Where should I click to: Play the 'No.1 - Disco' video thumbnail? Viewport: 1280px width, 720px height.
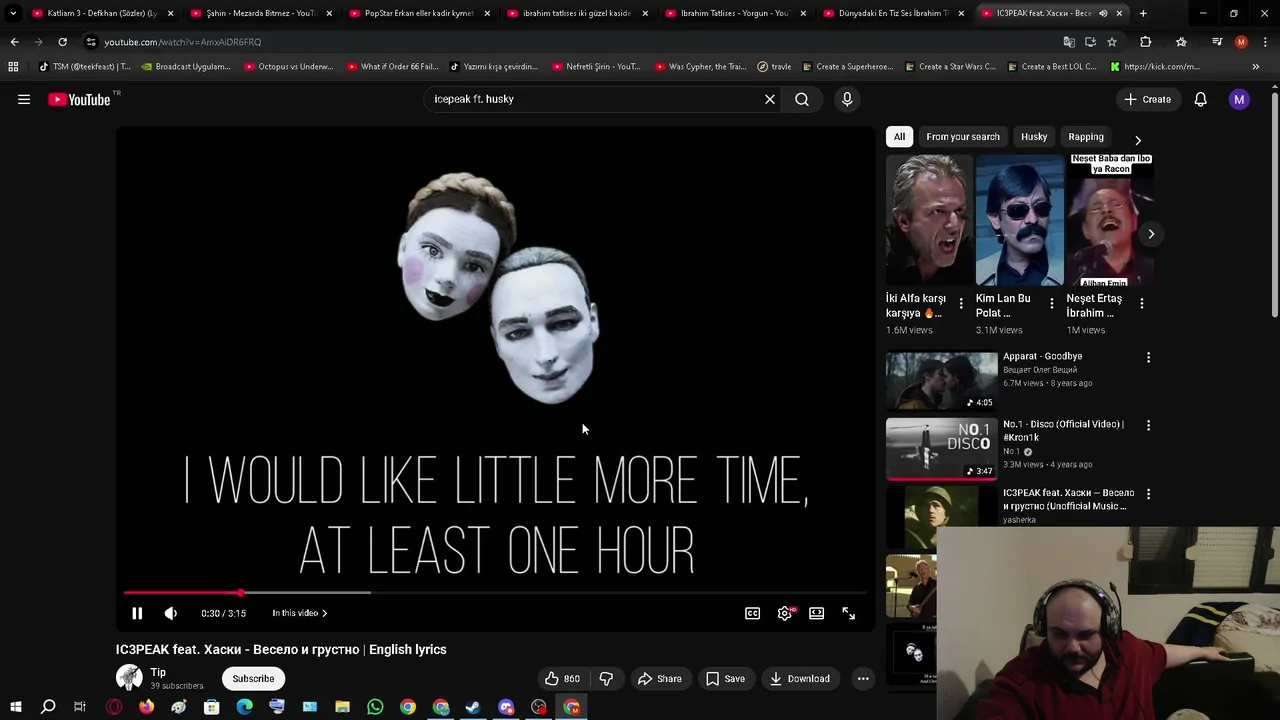click(x=941, y=449)
